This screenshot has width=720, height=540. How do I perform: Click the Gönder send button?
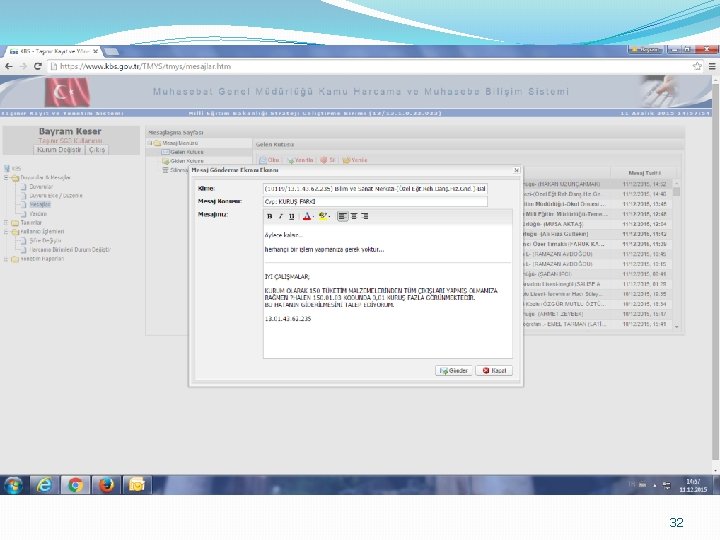(454, 371)
